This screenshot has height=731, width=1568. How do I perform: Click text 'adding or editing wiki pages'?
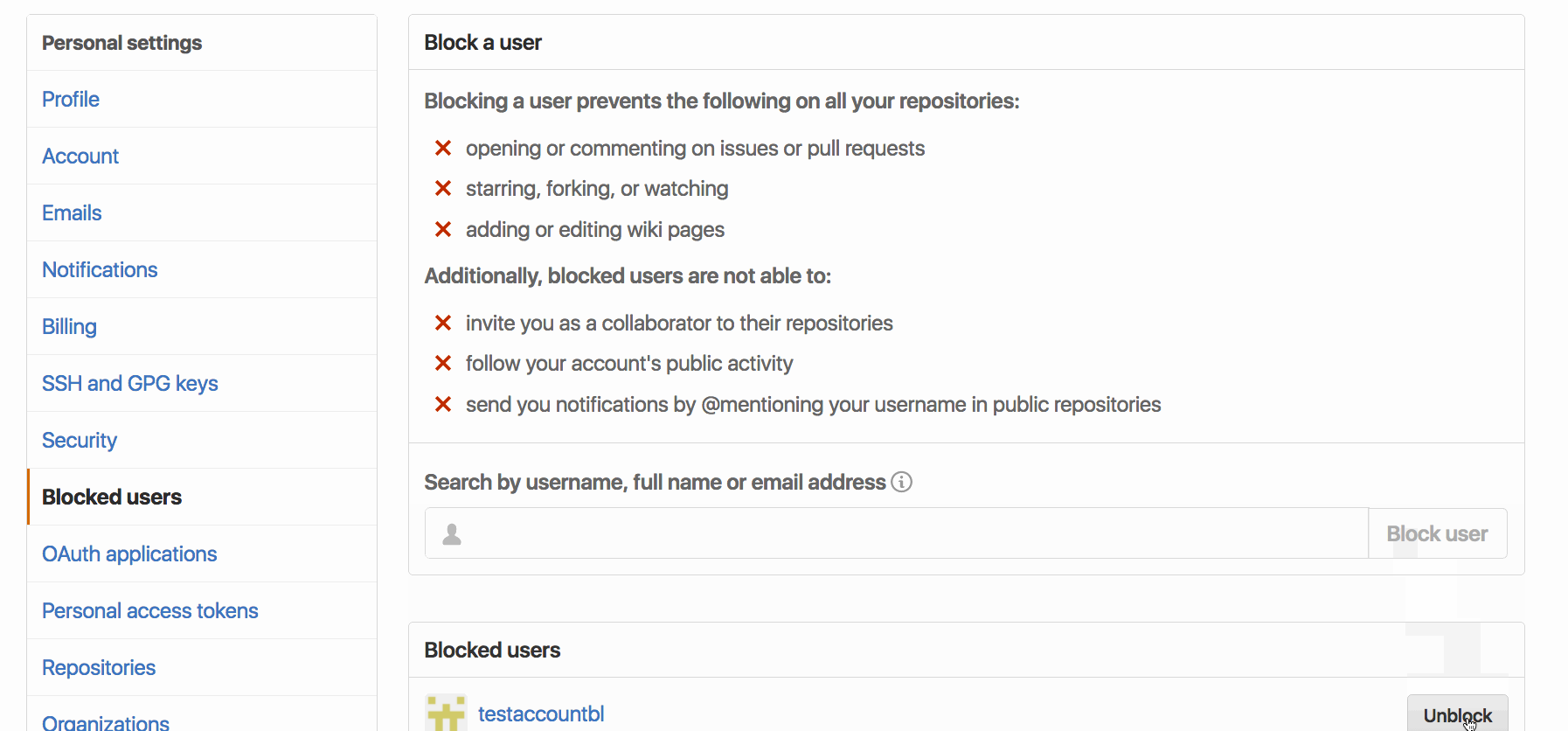click(x=595, y=230)
